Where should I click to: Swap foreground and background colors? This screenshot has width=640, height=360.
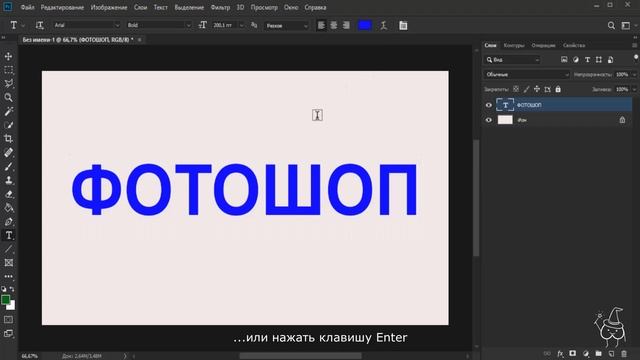(x=12, y=289)
